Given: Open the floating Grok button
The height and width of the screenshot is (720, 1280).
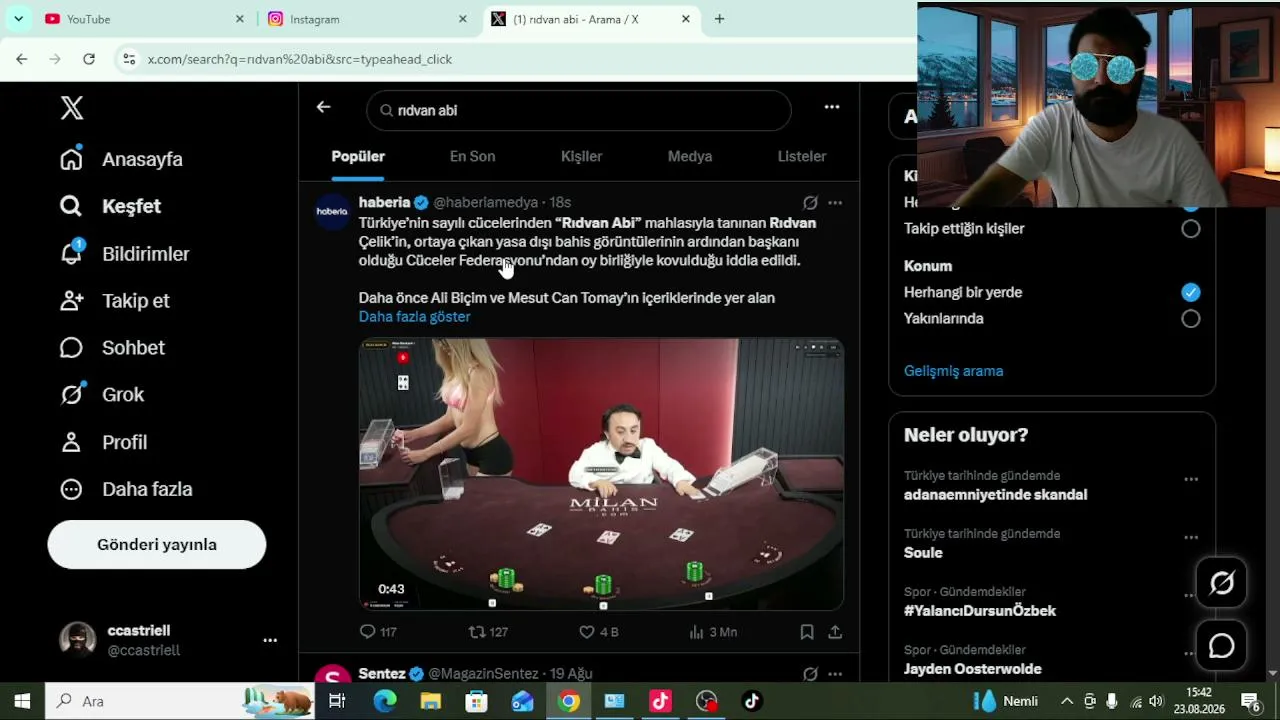Looking at the screenshot, I should pos(1221,583).
